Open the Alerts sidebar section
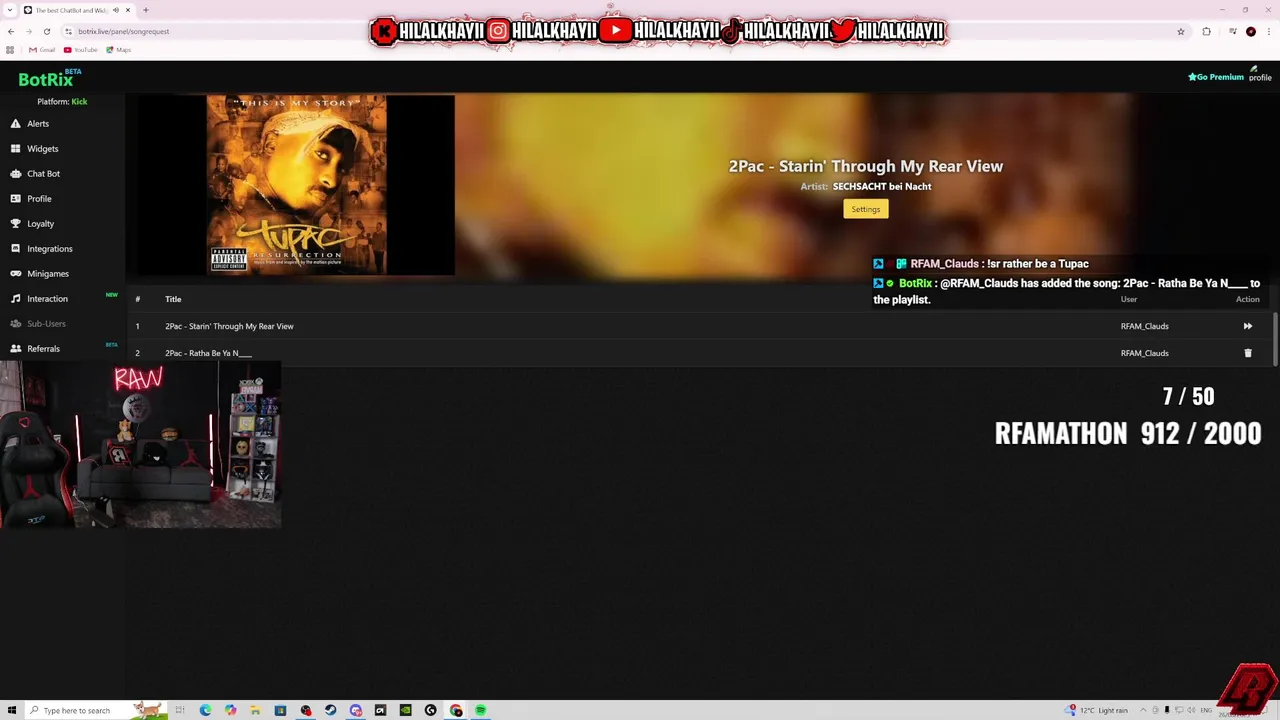The width and height of the screenshot is (1280, 720). (29, 124)
